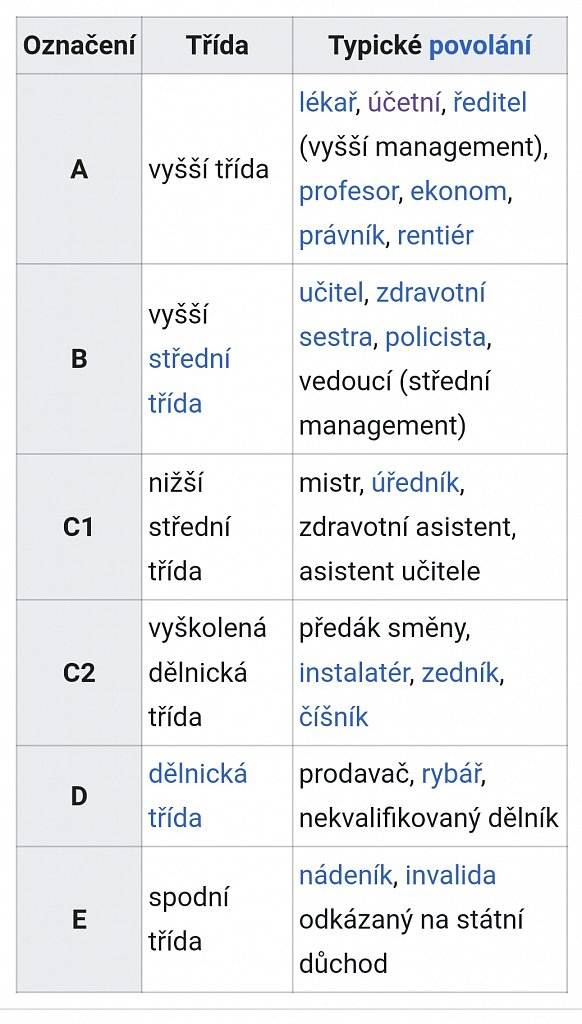Follow the rentiér link

click(435, 236)
